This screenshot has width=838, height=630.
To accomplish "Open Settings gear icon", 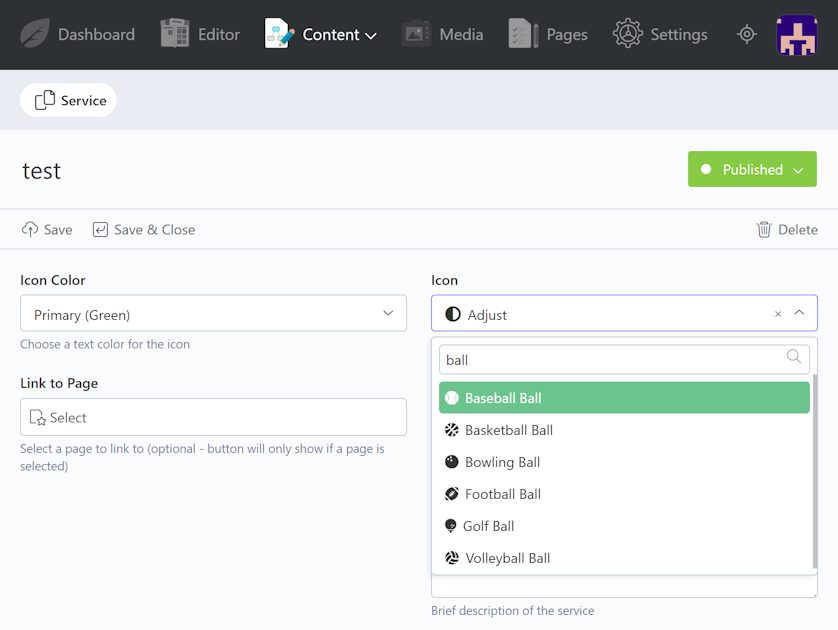I will (x=628, y=34).
